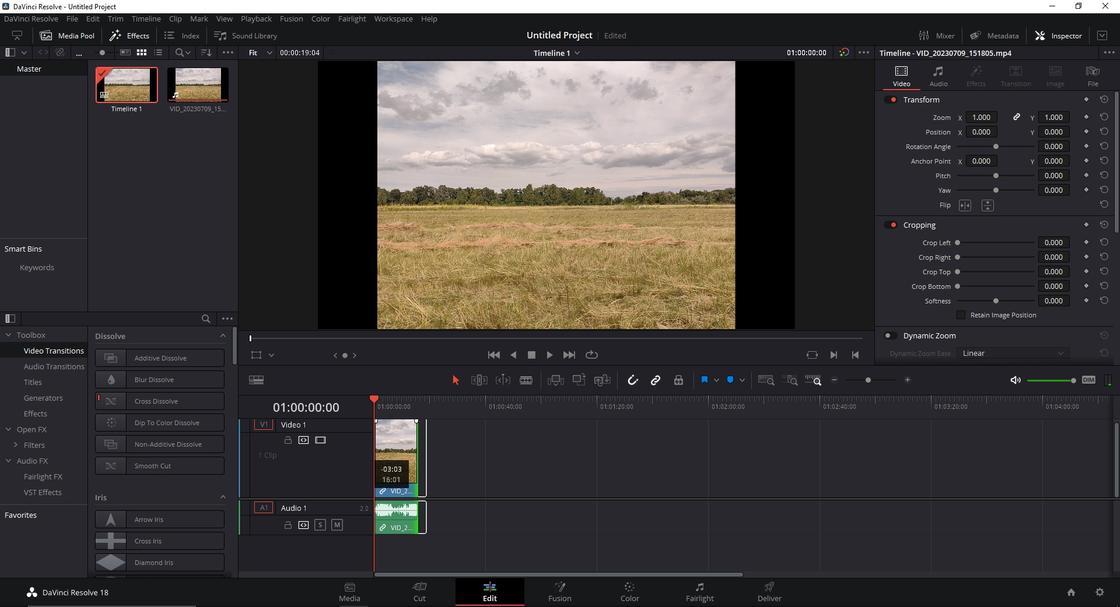Open the Sound Library panel
Viewport: 1120px width, 607px height.
pos(246,36)
